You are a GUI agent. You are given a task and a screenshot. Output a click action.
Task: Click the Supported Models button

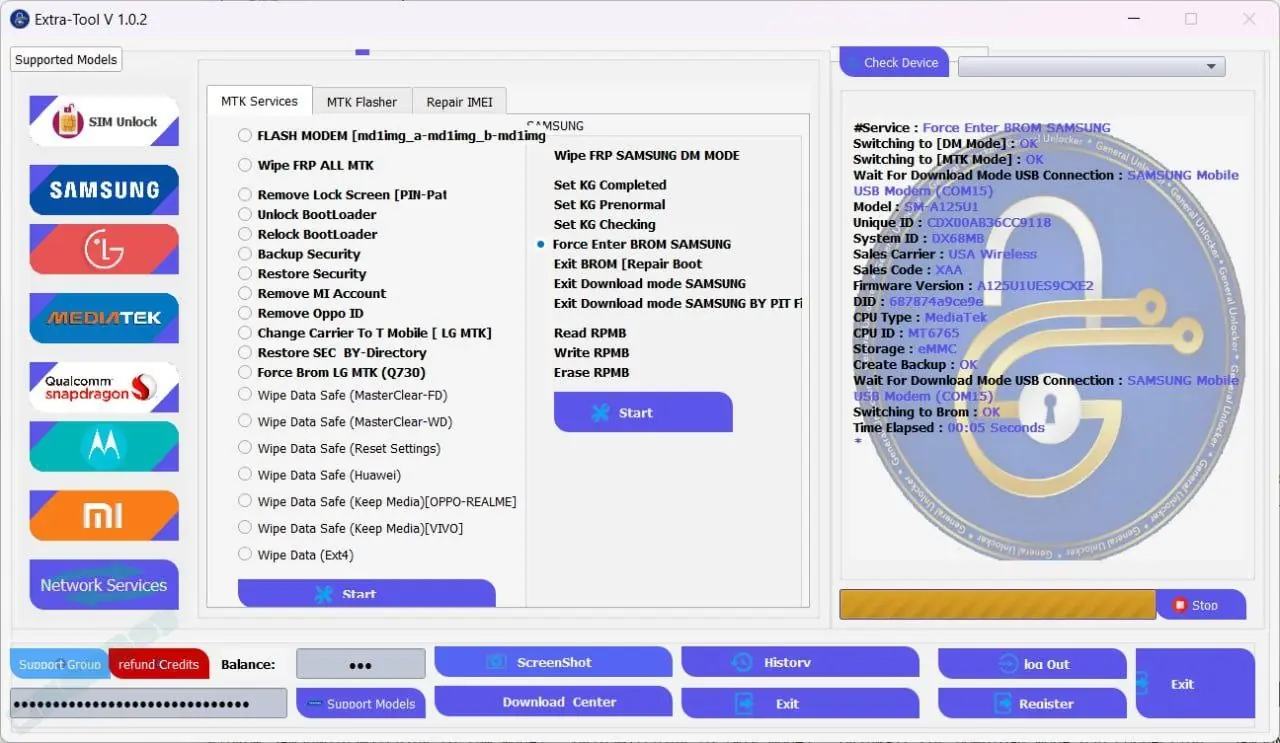click(66, 59)
